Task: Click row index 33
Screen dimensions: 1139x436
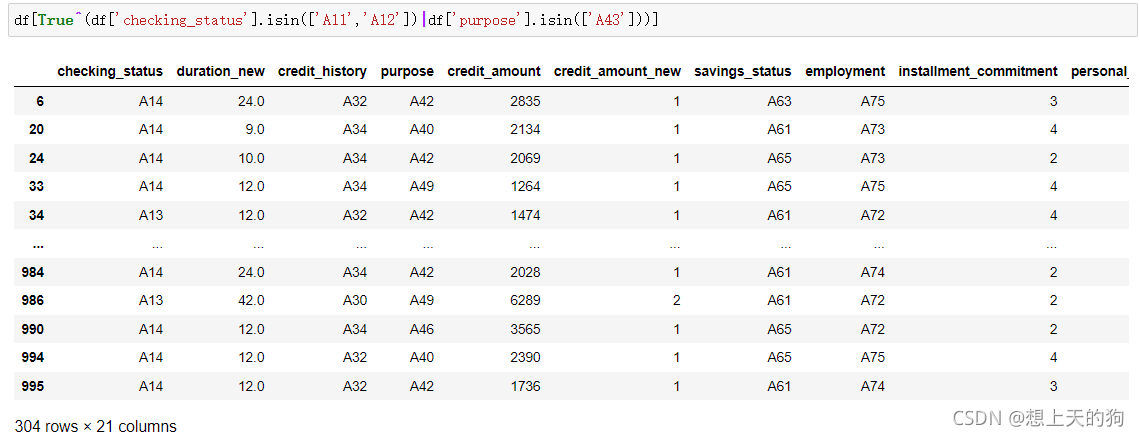Action: coord(36,187)
